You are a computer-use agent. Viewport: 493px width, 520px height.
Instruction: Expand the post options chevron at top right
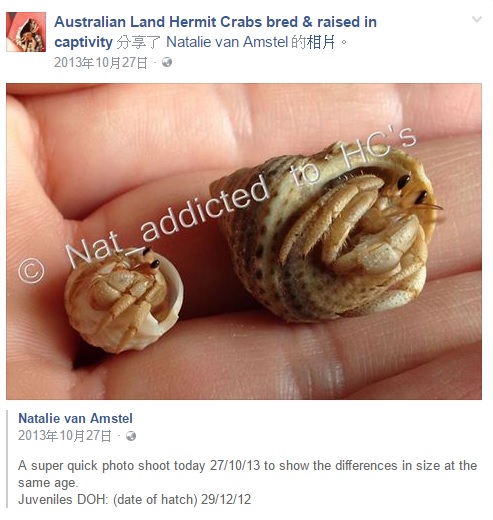click(x=477, y=19)
